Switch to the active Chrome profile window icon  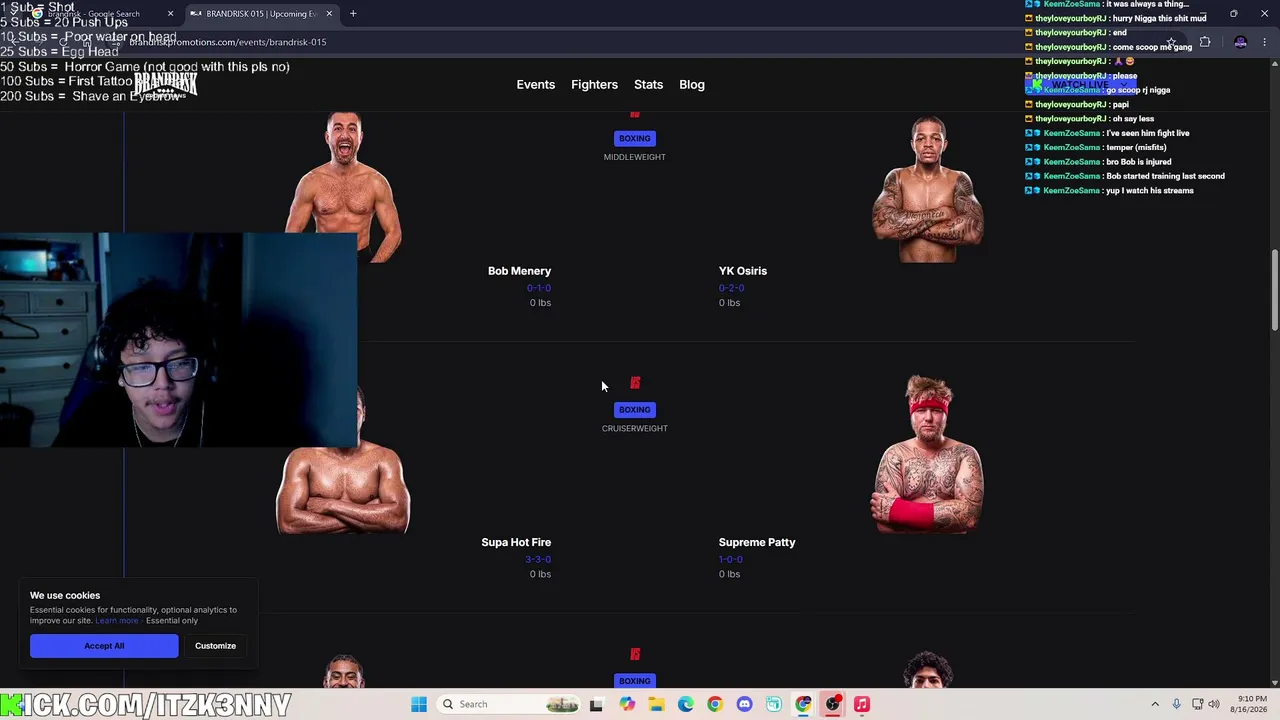coord(803,704)
